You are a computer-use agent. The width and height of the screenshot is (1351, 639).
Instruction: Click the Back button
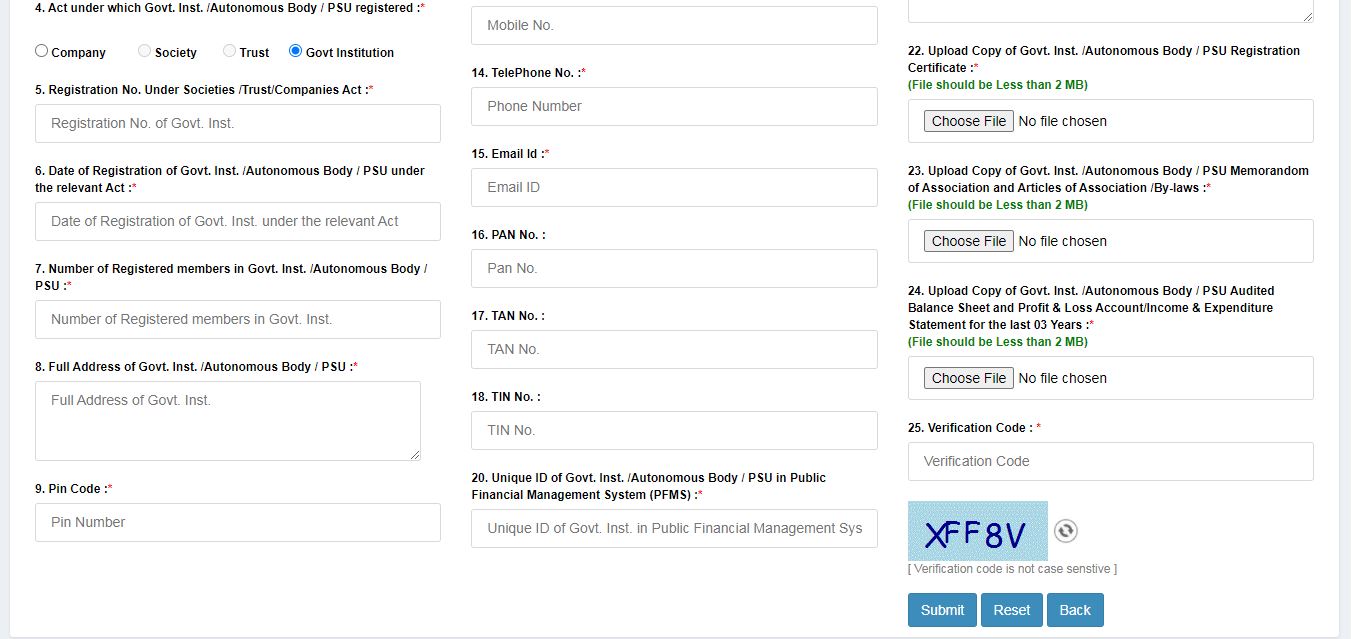tap(1075, 610)
